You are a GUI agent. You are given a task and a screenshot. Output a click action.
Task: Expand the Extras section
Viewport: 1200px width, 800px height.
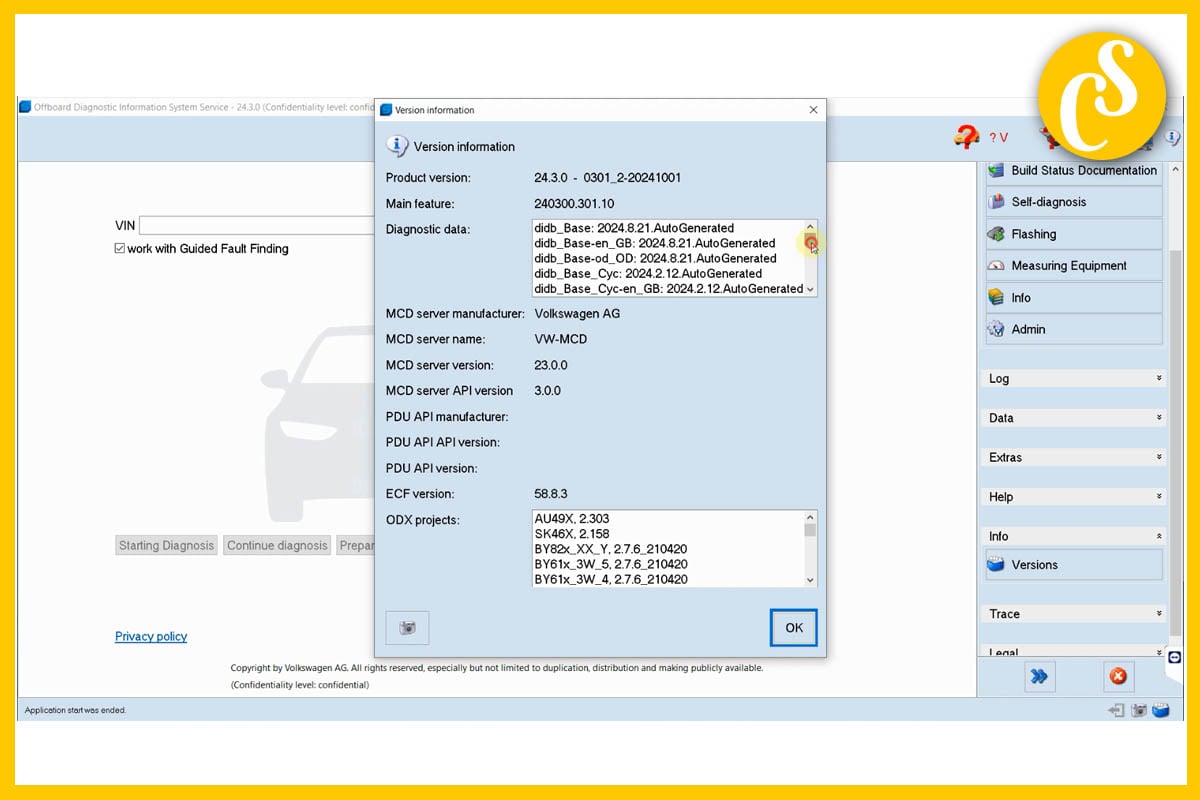pyautogui.click(x=1073, y=457)
